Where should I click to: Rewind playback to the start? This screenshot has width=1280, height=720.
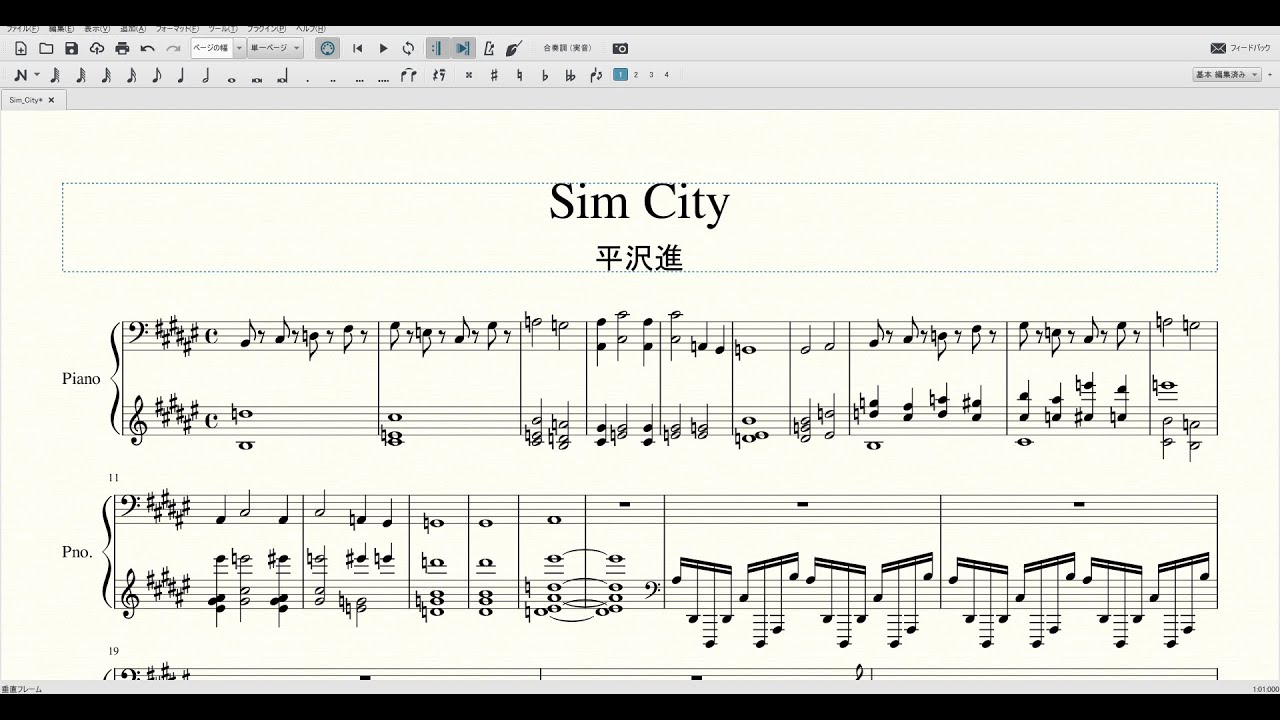358,48
